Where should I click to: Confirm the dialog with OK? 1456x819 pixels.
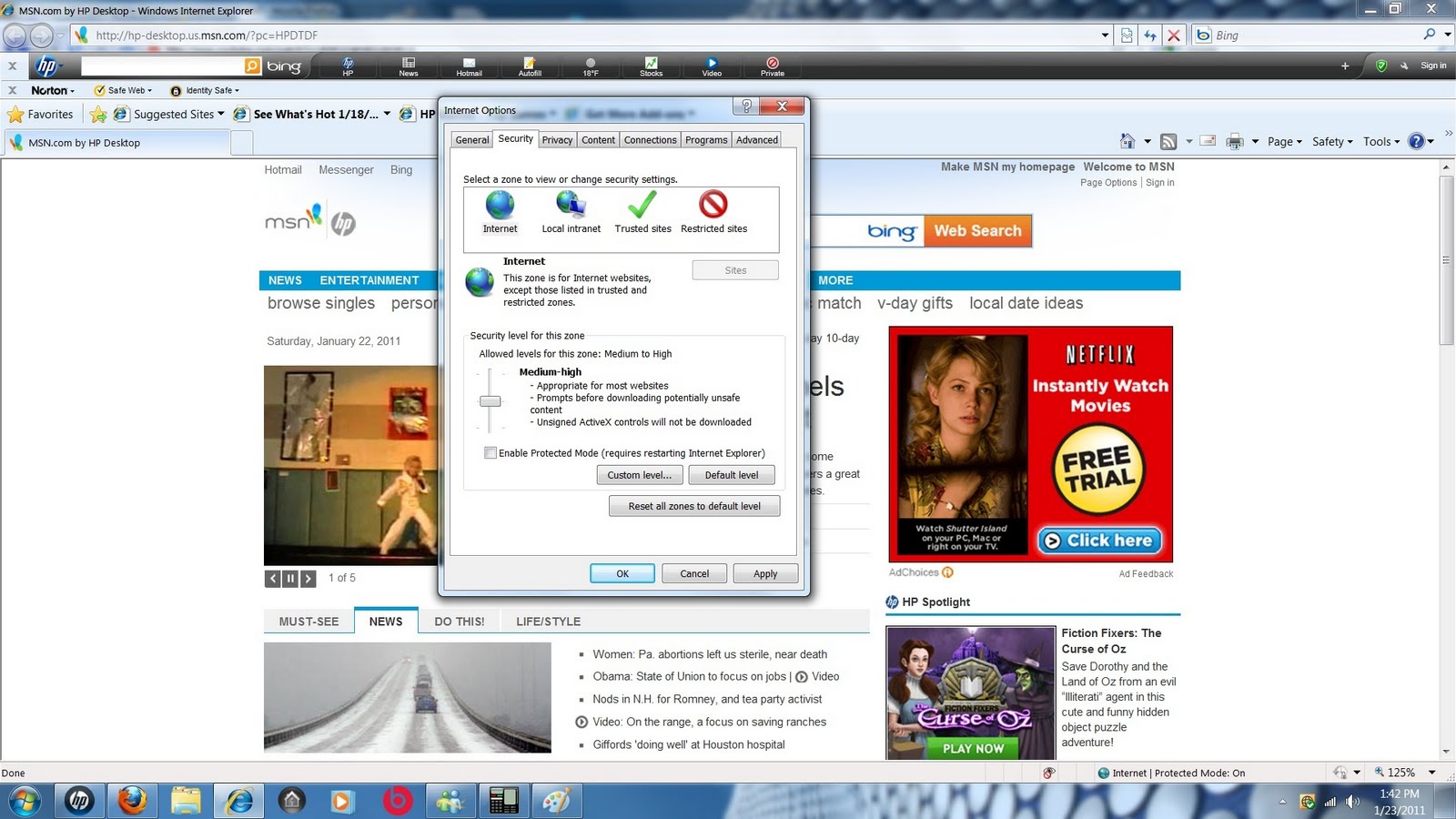pyautogui.click(x=622, y=573)
